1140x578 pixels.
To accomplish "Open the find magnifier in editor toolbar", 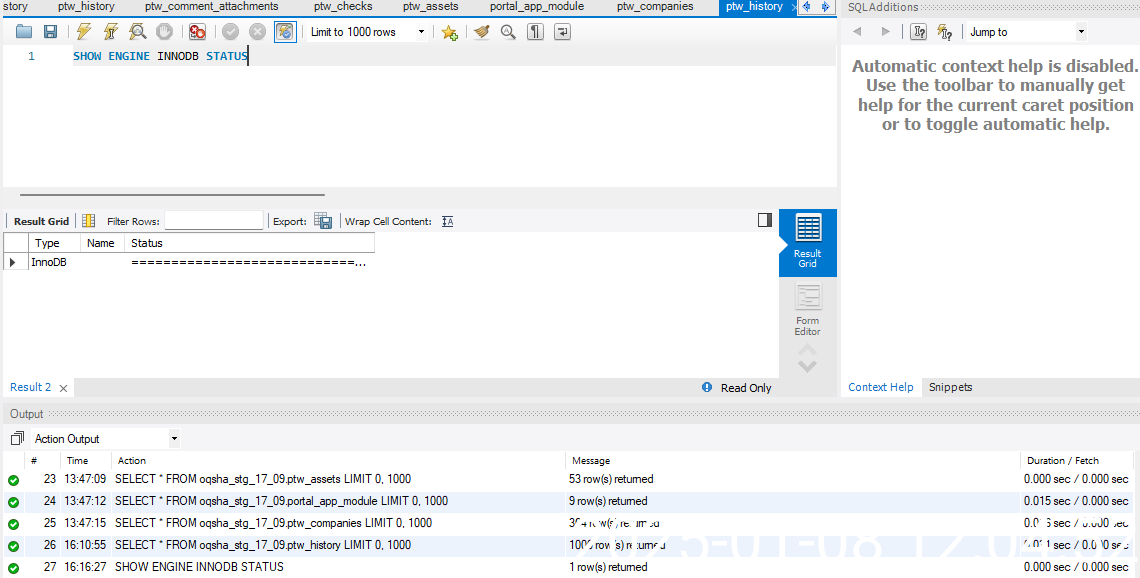I will [x=508, y=32].
